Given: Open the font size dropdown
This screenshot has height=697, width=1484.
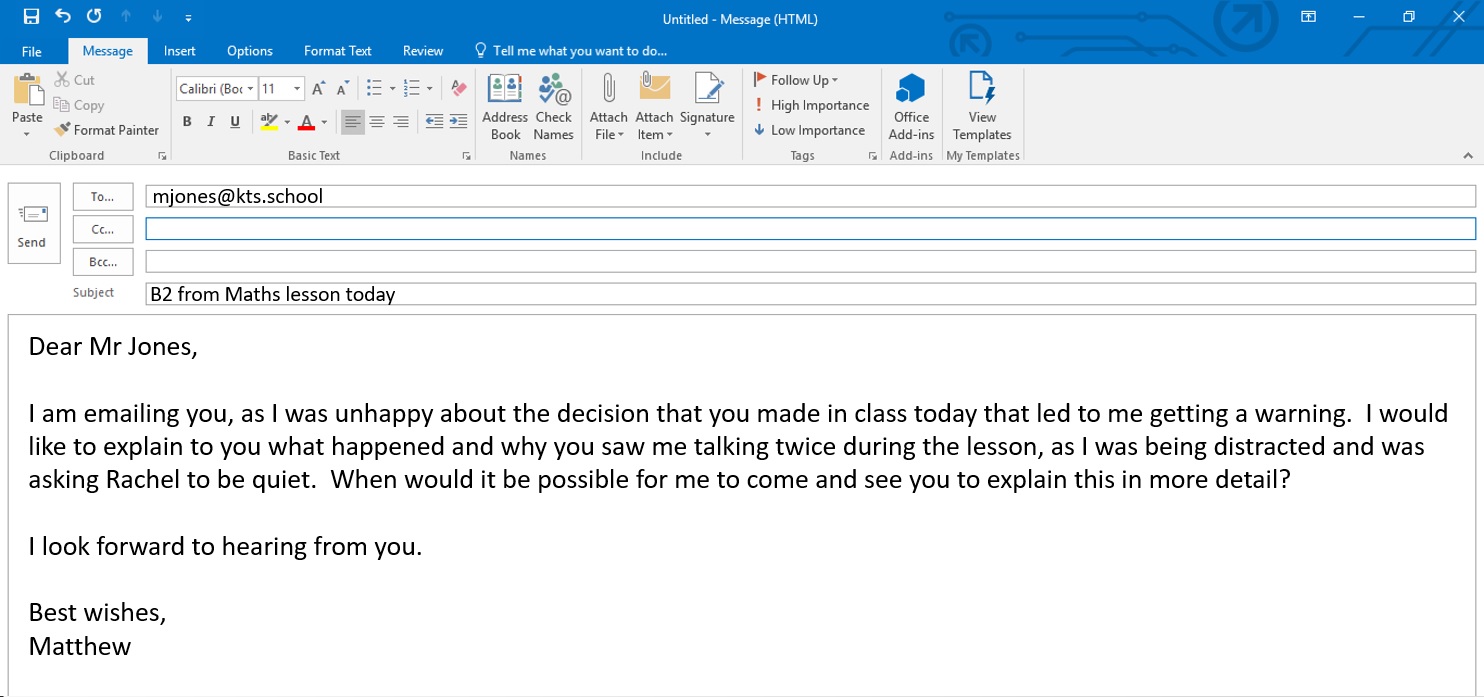Looking at the screenshot, I should (297, 89).
